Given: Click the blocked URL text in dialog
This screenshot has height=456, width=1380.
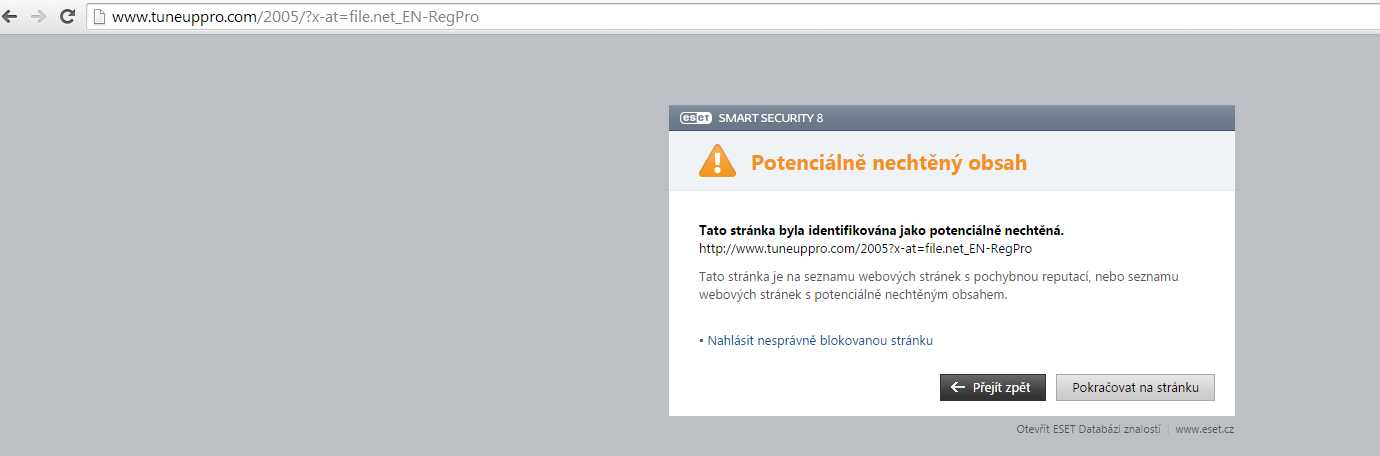Looking at the screenshot, I should pos(865,248).
